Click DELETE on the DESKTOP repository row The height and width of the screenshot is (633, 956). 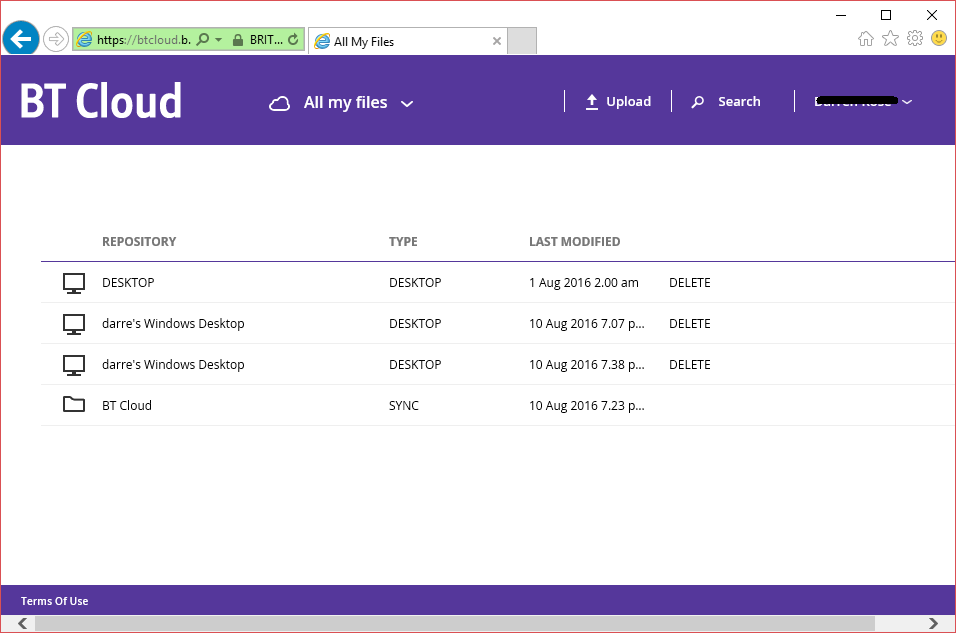(689, 282)
